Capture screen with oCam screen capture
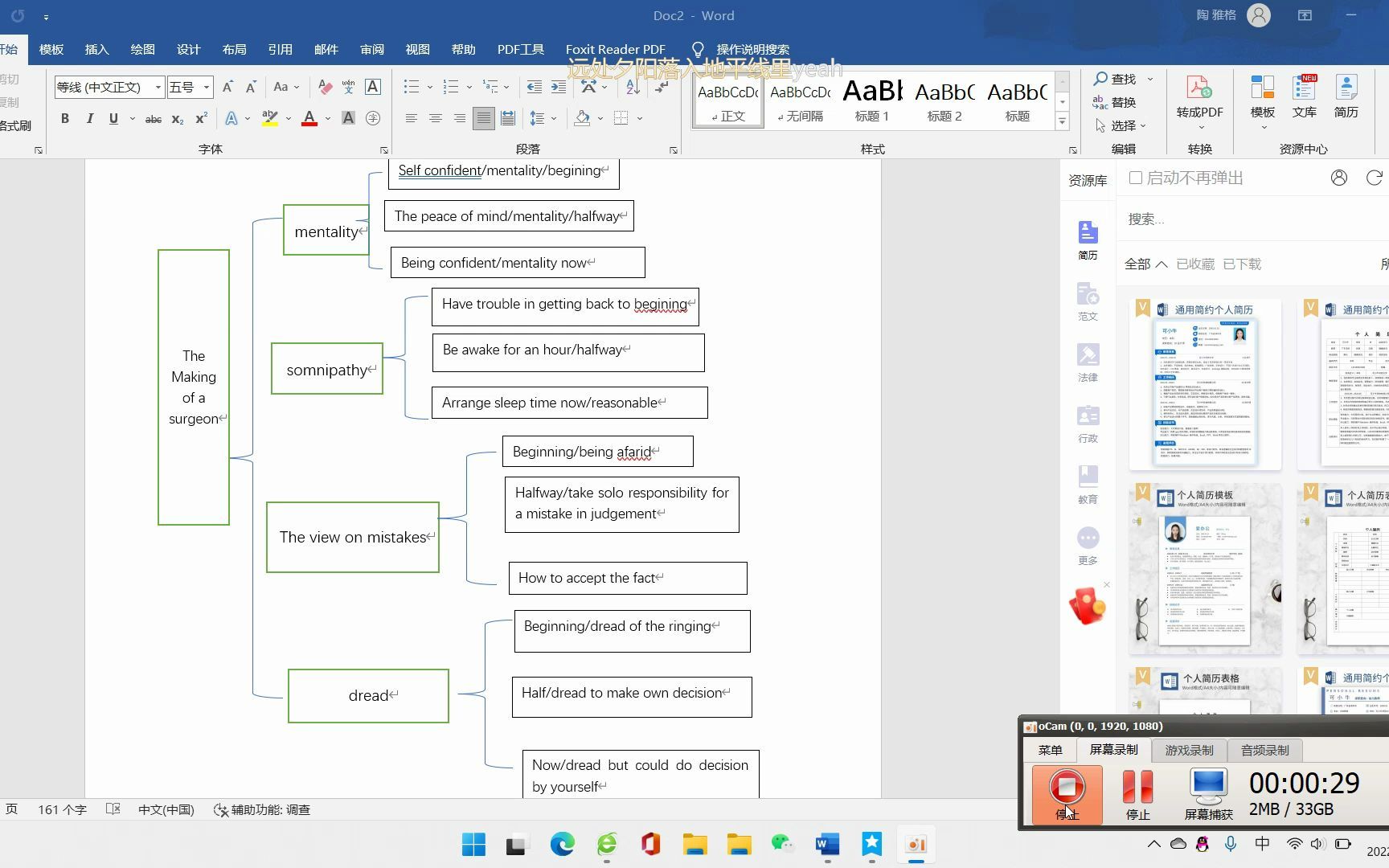 click(1208, 795)
